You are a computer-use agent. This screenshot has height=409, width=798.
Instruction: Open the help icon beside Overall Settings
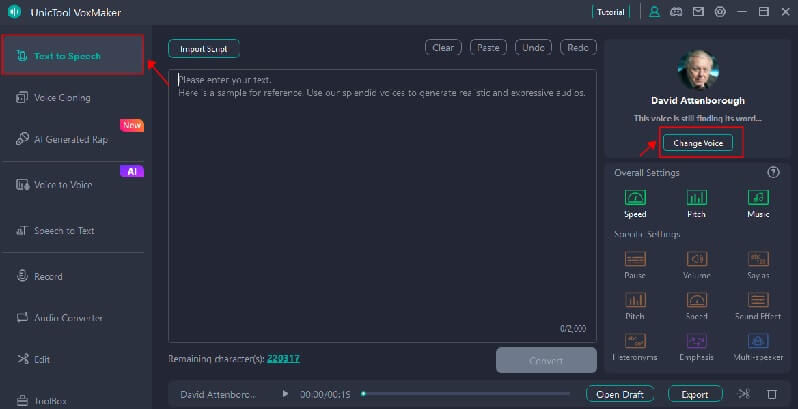point(772,172)
